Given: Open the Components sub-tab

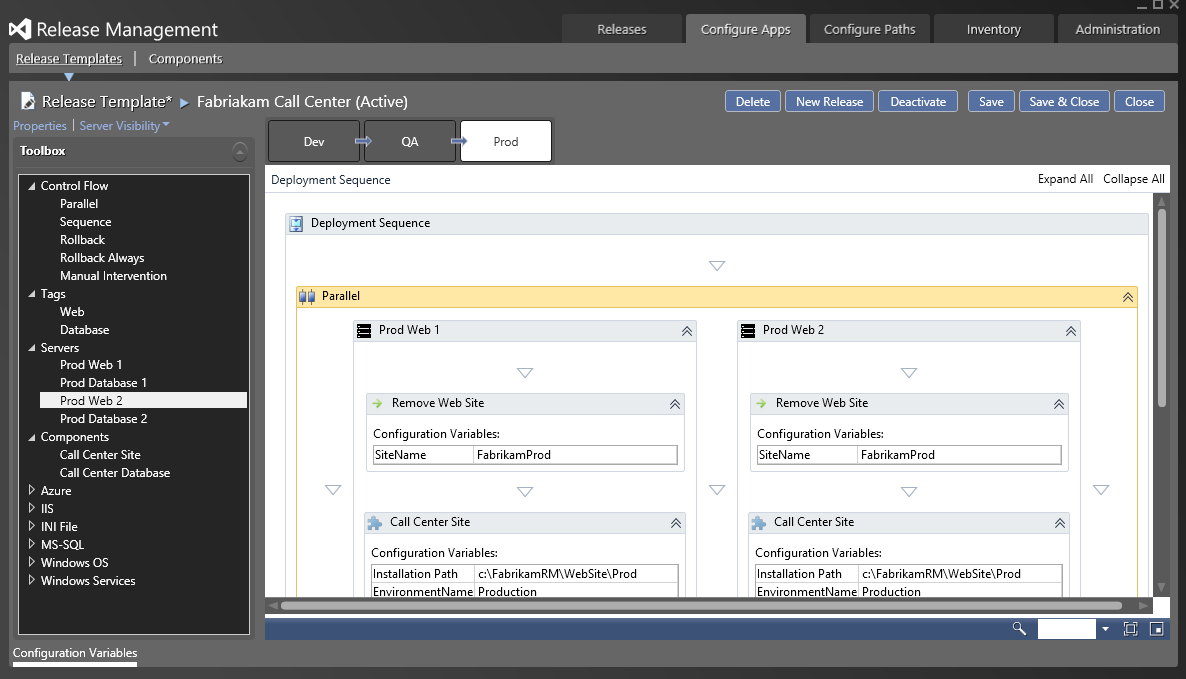Looking at the screenshot, I should point(185,59).
